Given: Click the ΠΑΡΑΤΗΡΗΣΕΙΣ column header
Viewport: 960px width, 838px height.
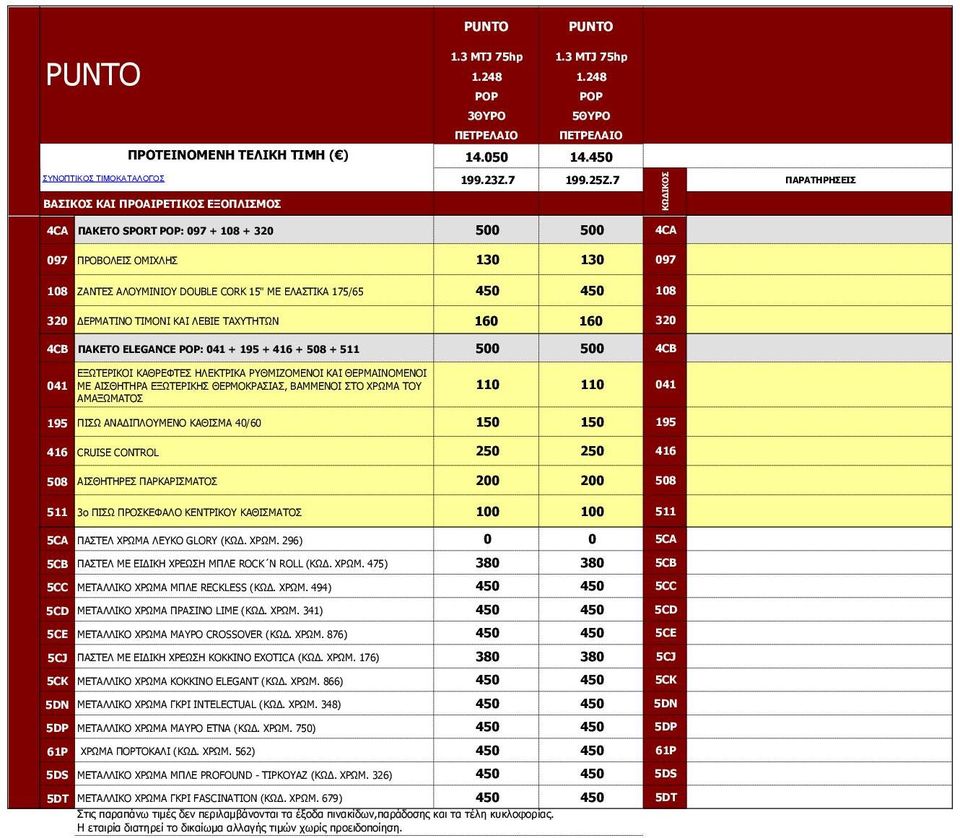Looking at the screenshot, I should 820,180.
